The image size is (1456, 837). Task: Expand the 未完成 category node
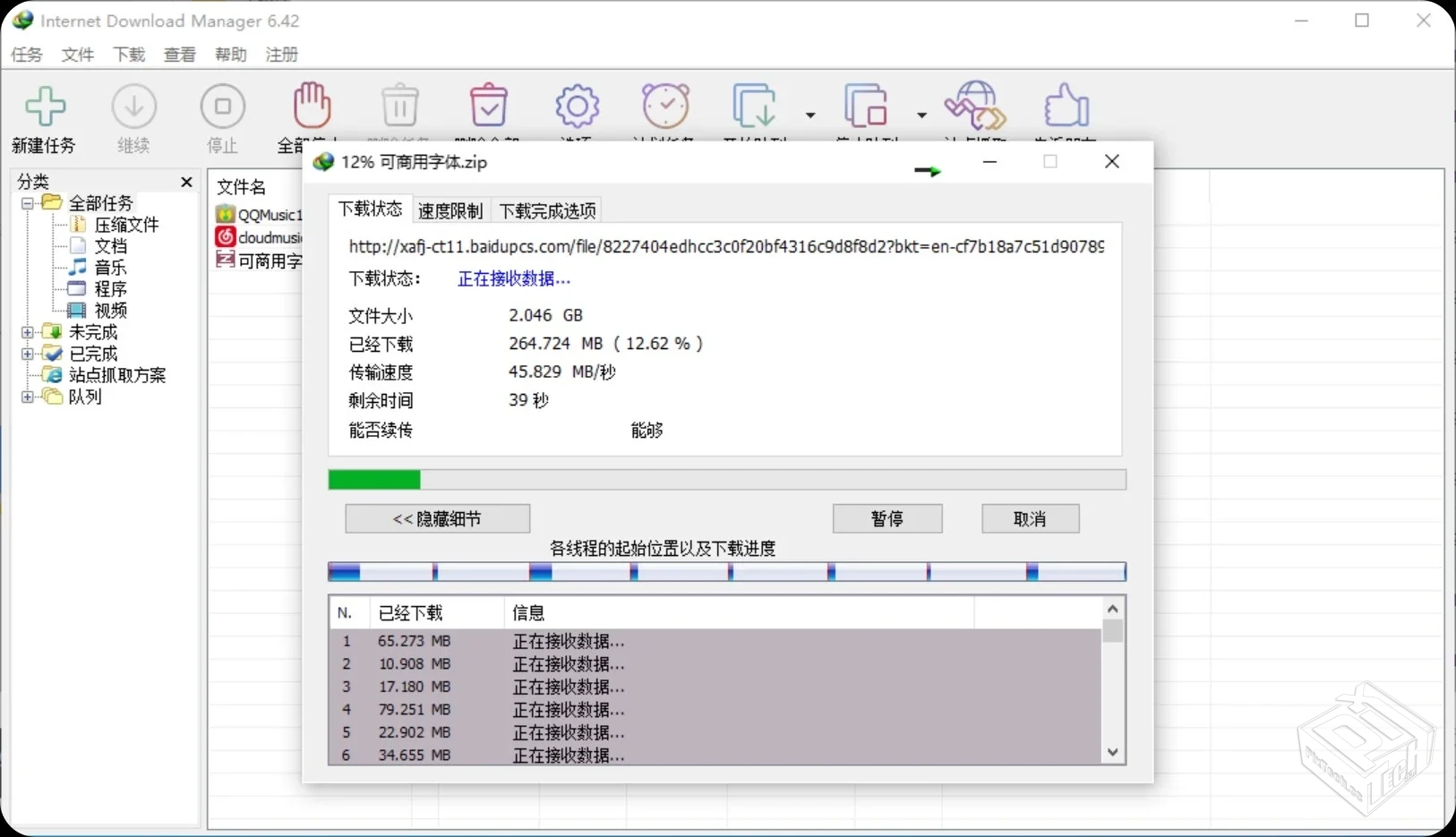28,331
